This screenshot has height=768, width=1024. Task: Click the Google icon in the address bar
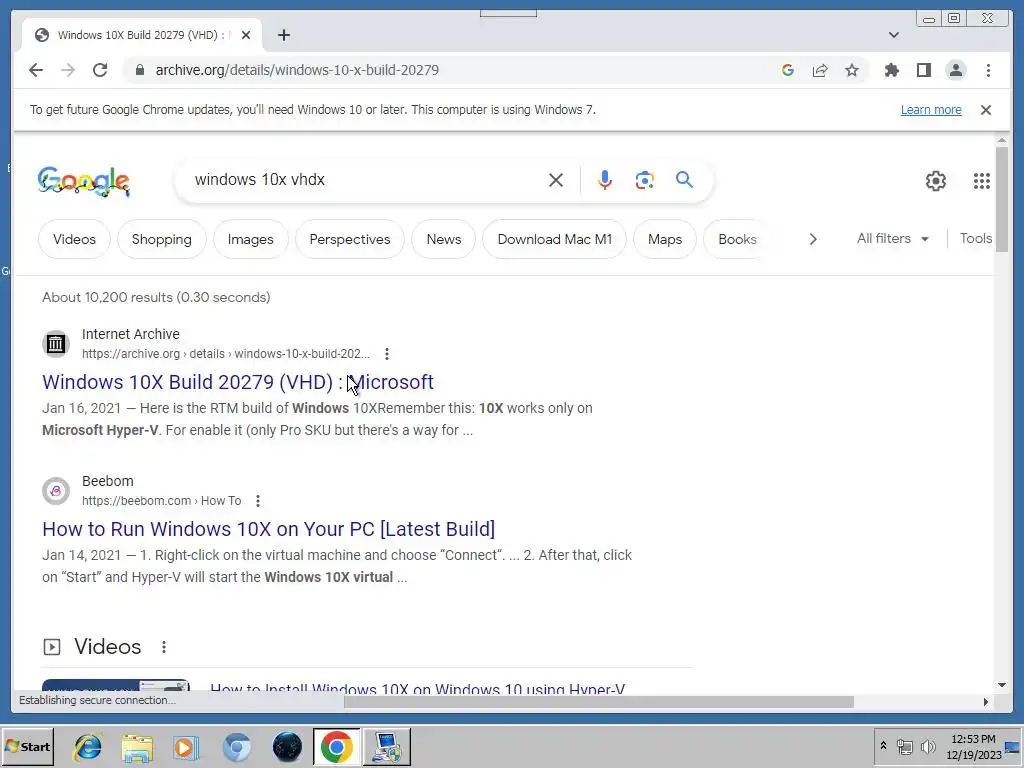[x=788, y=70]
